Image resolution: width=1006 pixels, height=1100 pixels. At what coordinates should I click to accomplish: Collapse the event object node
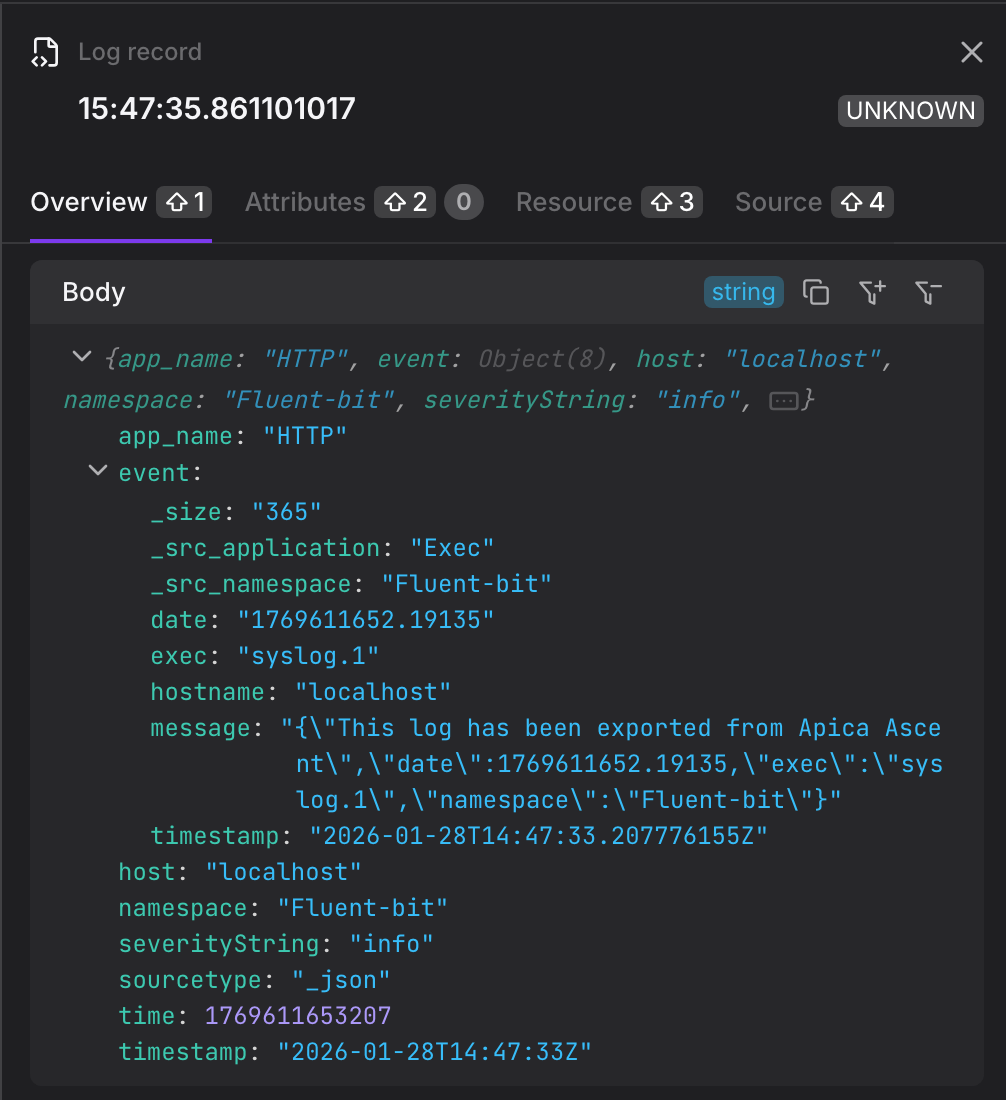click(97, 470)
